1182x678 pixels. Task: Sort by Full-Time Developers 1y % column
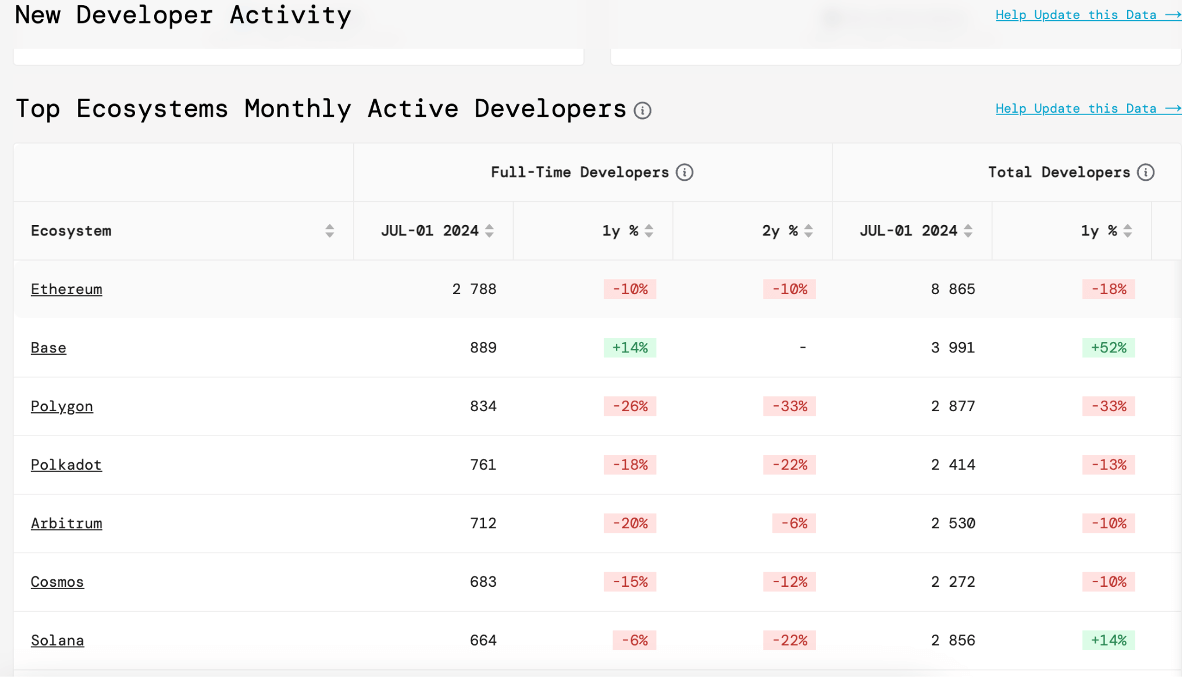tap(649, 231)
